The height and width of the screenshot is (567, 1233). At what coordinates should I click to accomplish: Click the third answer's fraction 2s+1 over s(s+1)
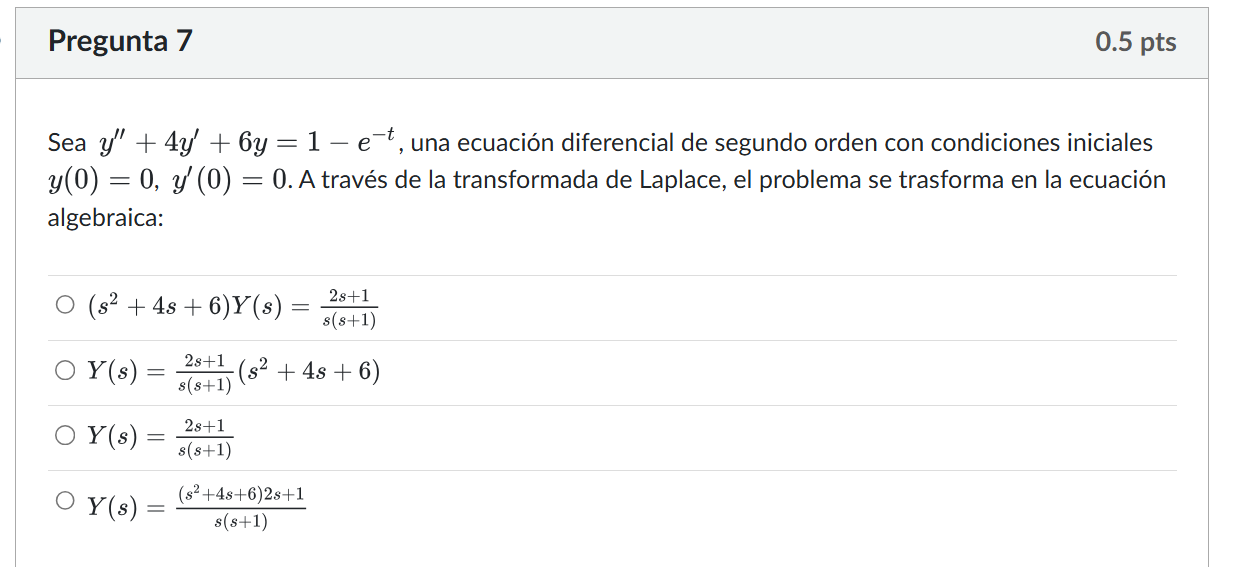coord(204,437)
